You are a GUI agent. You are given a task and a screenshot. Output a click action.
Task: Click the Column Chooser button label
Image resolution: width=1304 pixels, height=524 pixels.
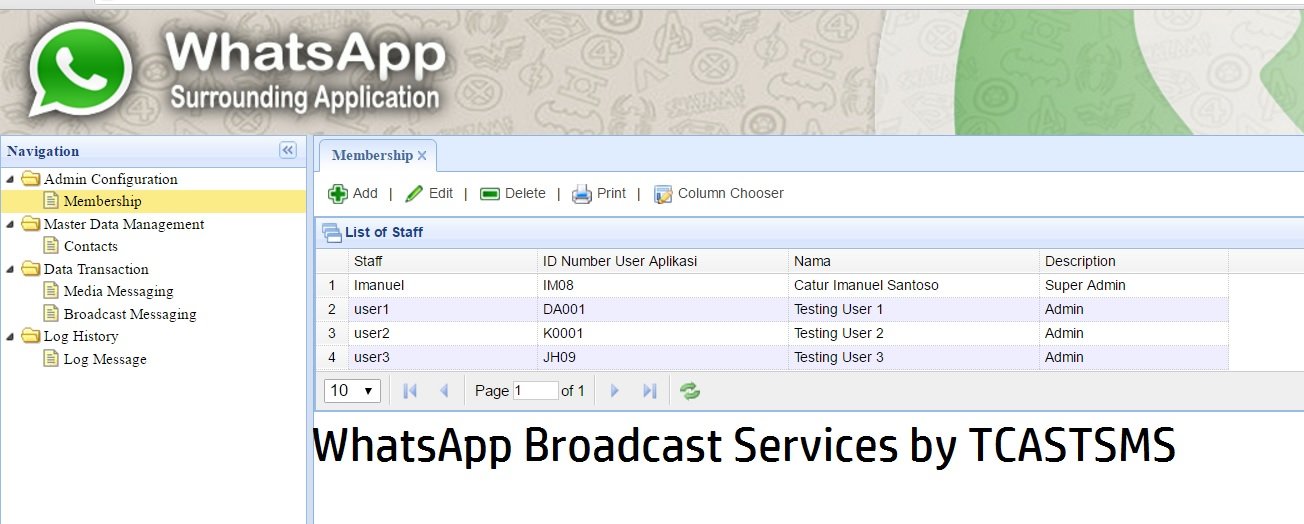click(x=731, y=194)
